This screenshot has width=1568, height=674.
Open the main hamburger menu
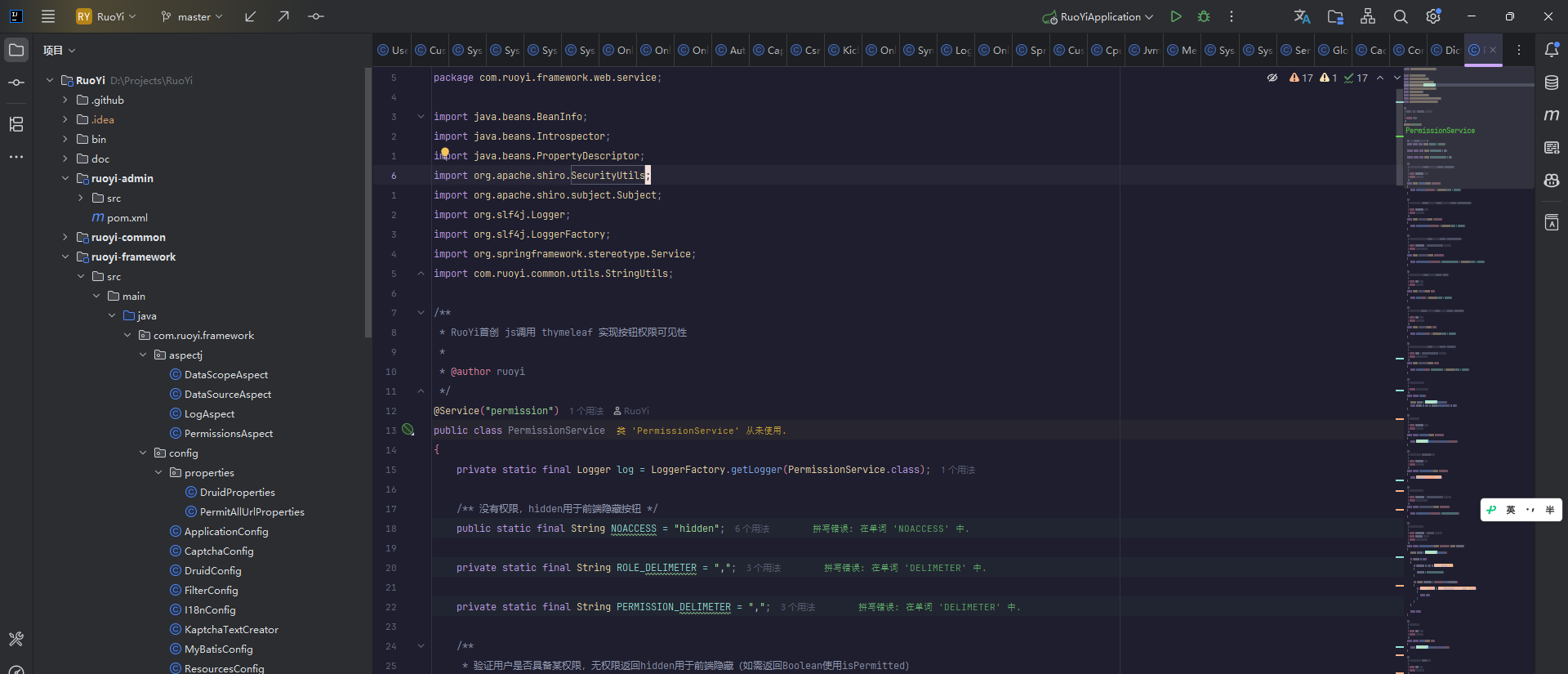pyautogui.click(x=48, y=16)
